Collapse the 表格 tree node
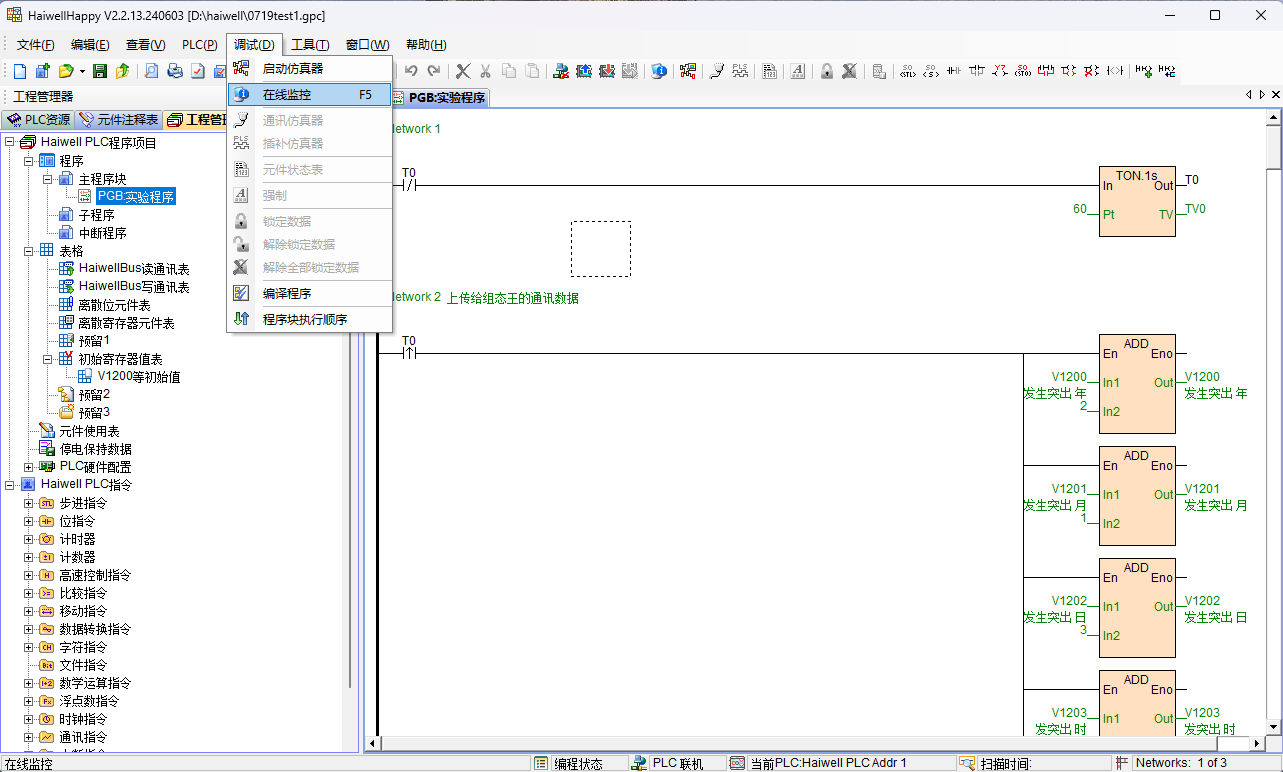Viewport: 1283px width, 772px height. [29, 251]
